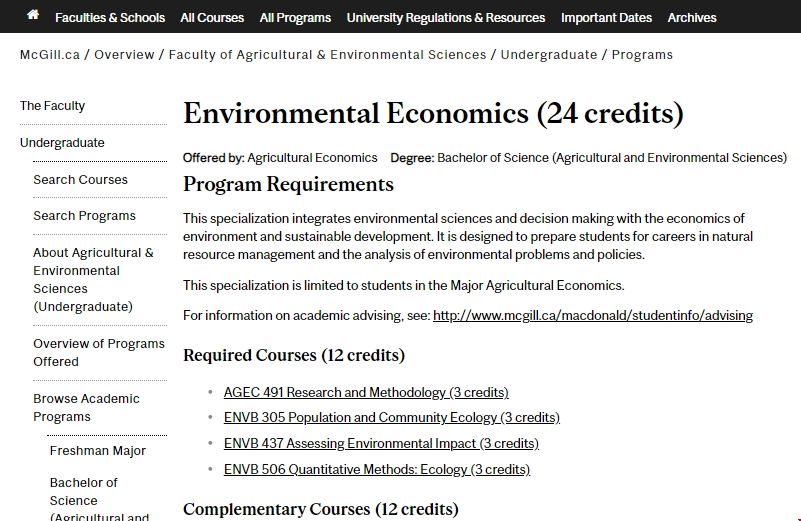
Task: Open University Regulations & Resources
Action: (446, 18)
